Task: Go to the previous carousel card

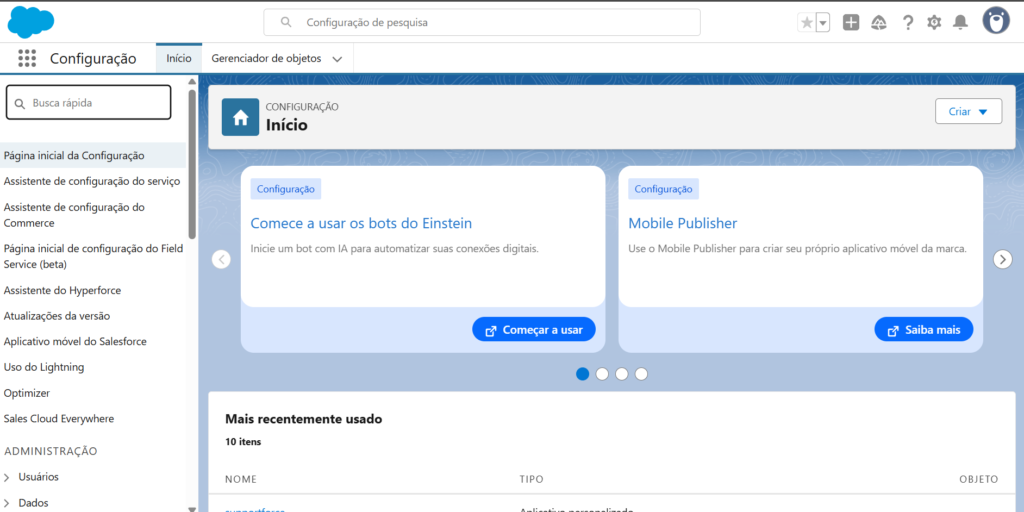Action: click(221, 259)
